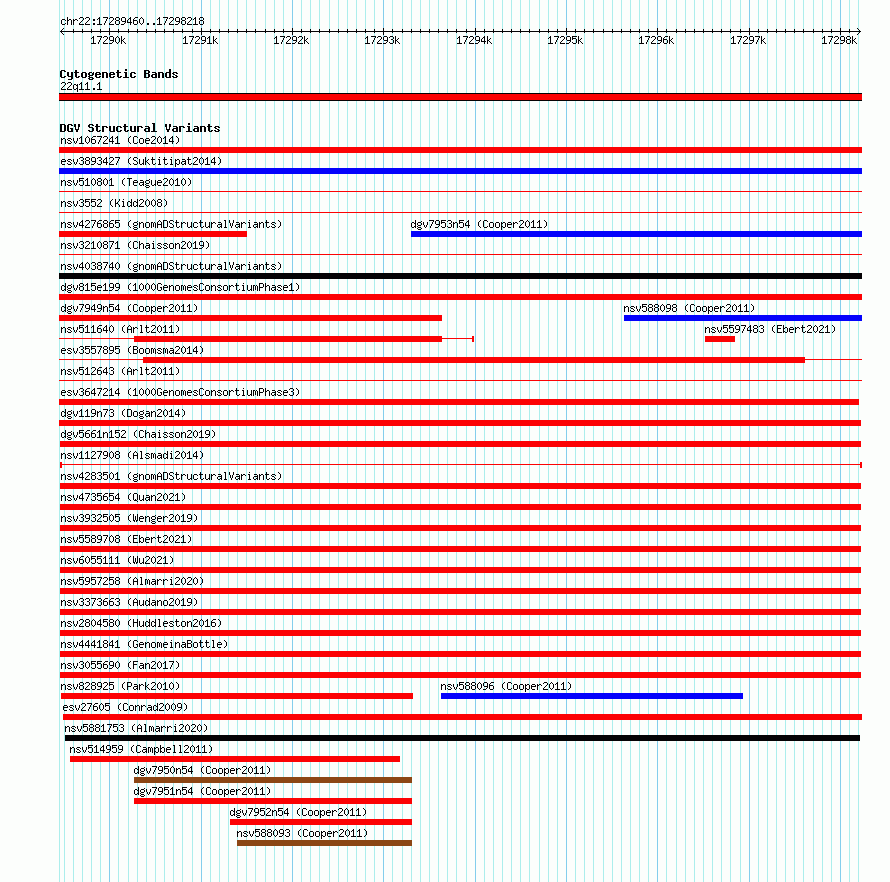Click nsv6055111 (Wu2021) label
This screenshot has height=882, width=890.
(x=117, y=560)
